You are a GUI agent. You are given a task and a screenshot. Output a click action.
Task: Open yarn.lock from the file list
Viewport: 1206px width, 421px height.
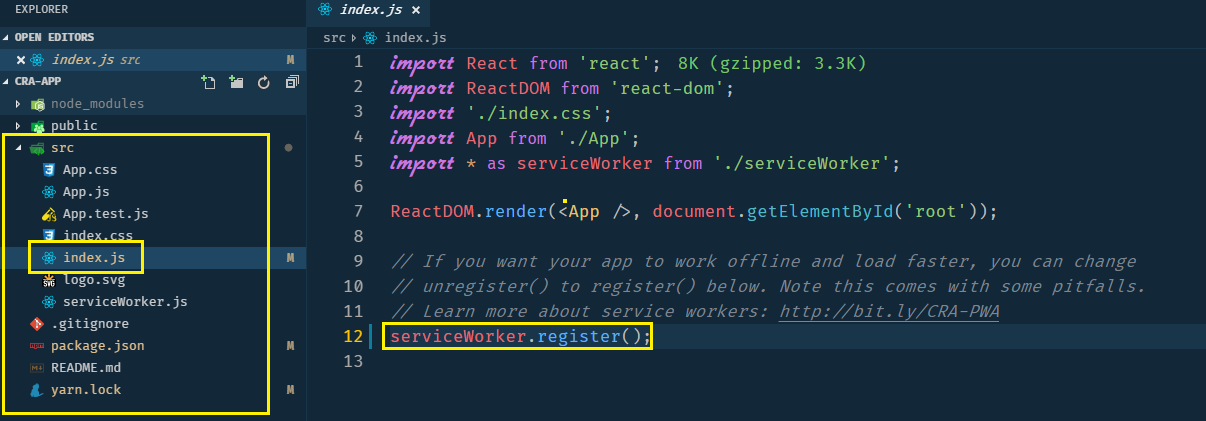(86, 390)
